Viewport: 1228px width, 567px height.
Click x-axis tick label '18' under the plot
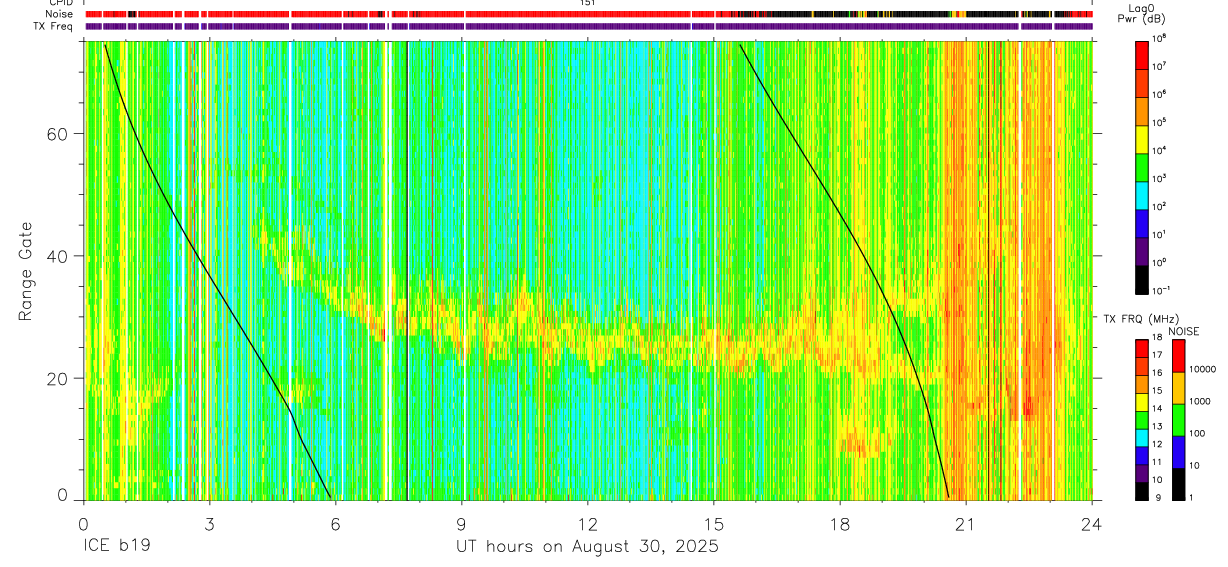pyautogui.click(x=840, y=523)
